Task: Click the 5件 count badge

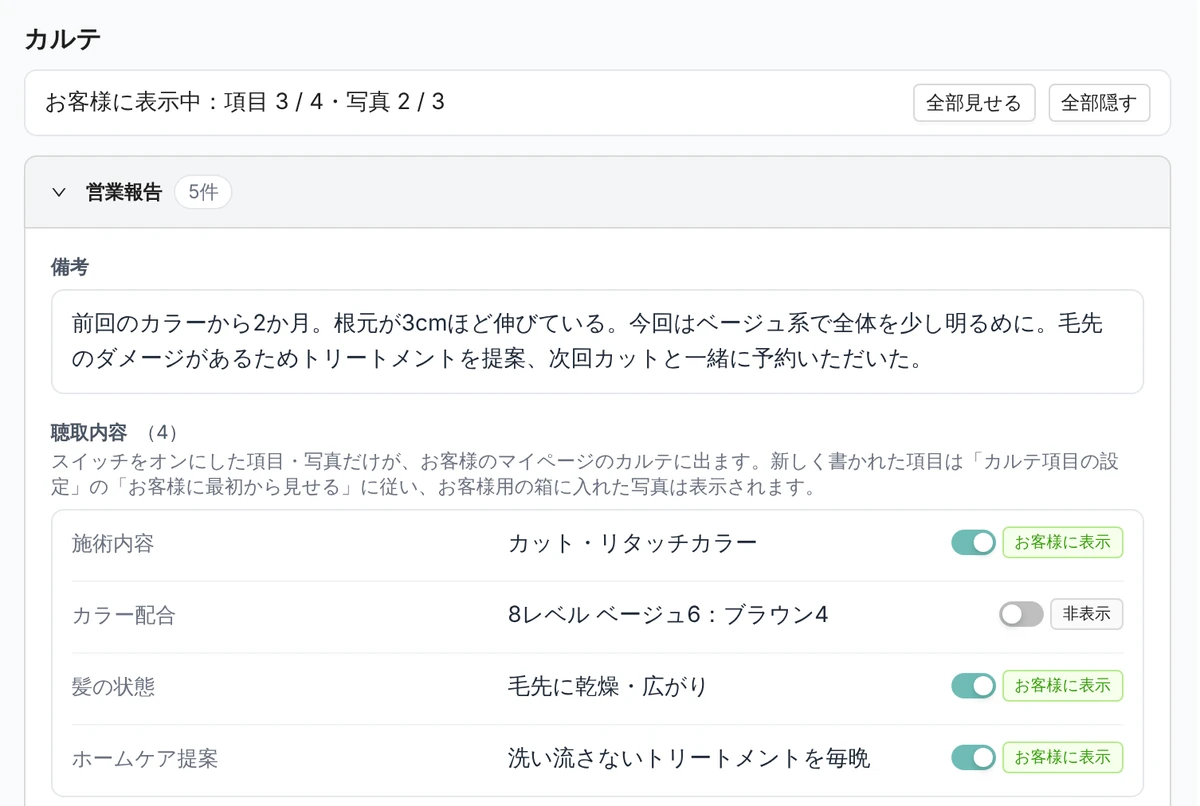Action: 203,192
